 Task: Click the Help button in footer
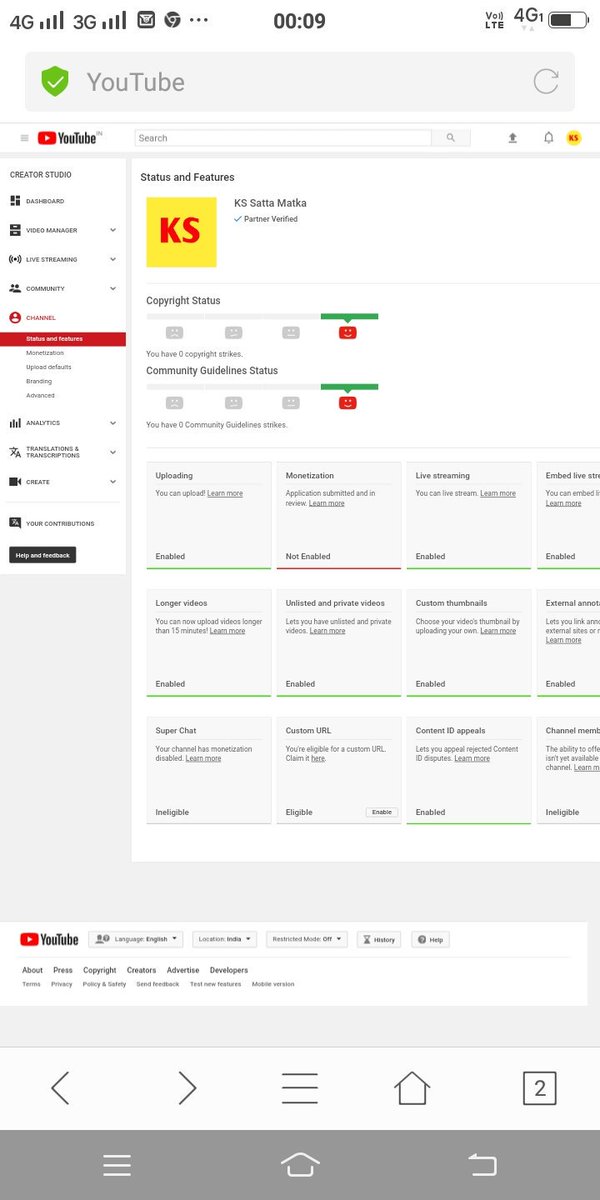click(x=431, y=939)
